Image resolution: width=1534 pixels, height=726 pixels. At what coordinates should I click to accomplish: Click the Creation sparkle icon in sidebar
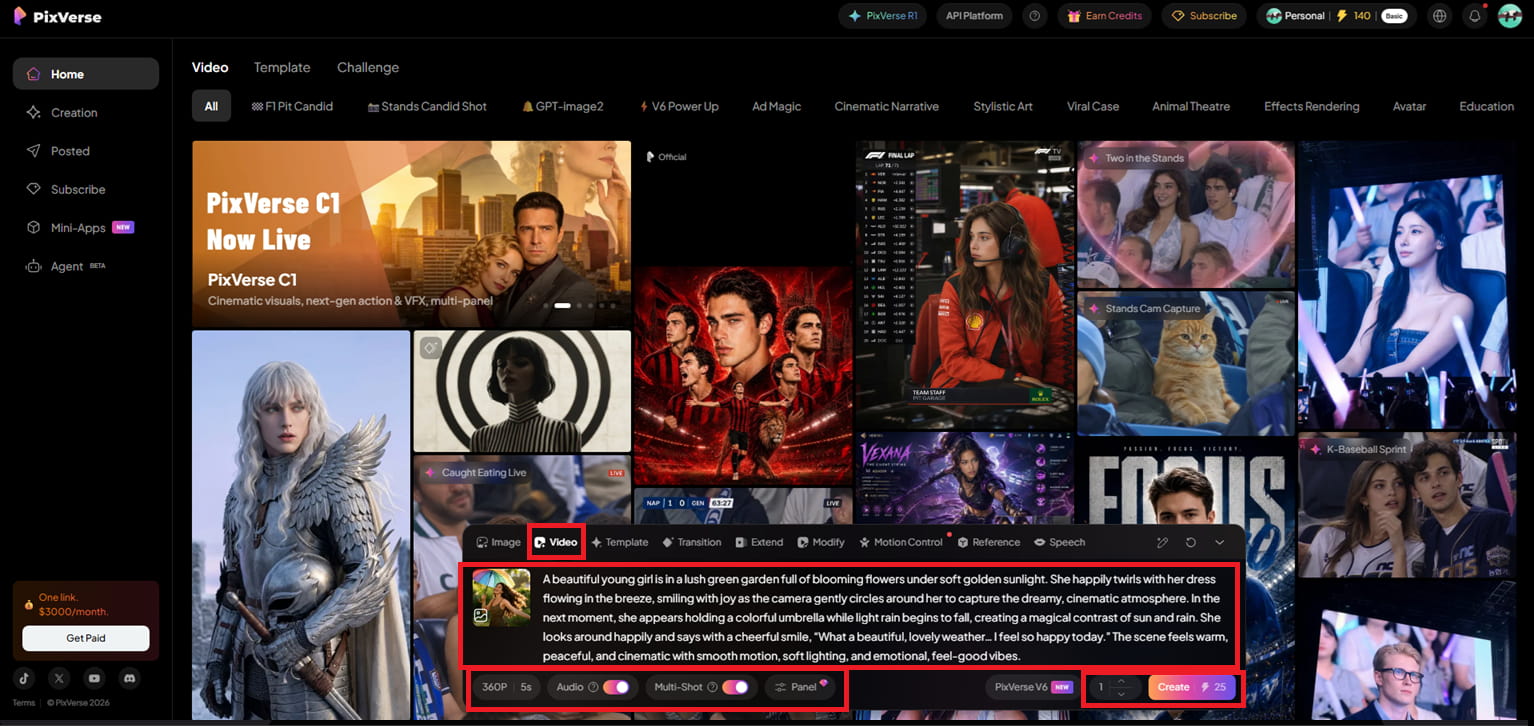[34, 113]
